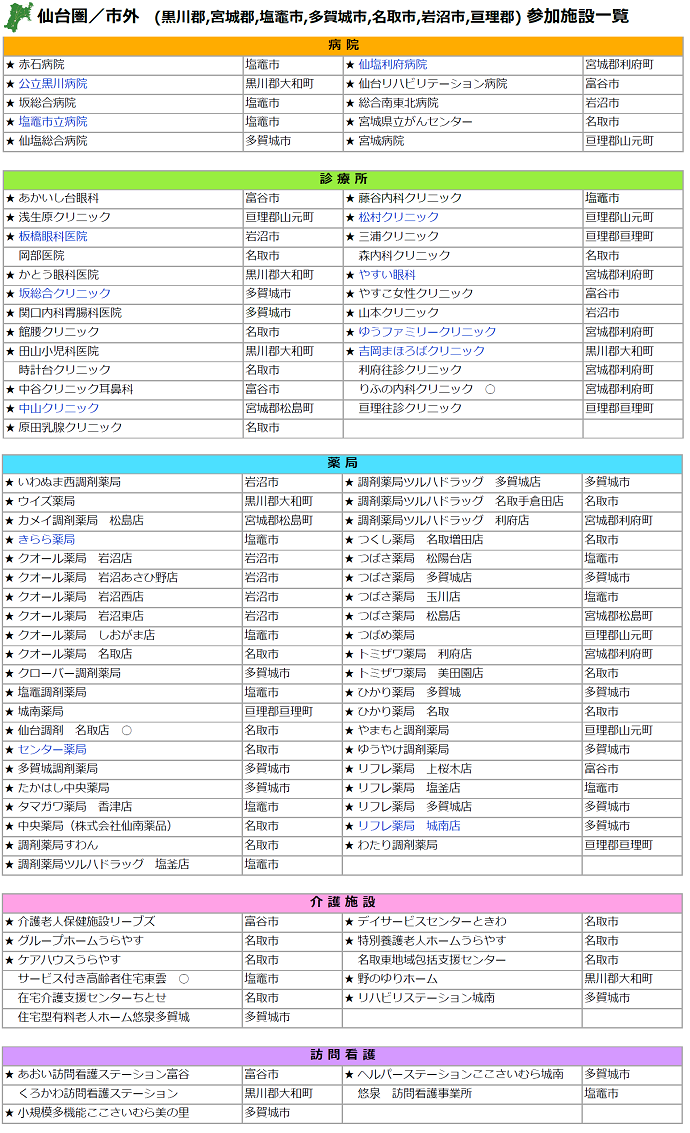Click the green Miyagi map icon
The height and width of the screenshot is (1133, 690).
coord(17,17)
